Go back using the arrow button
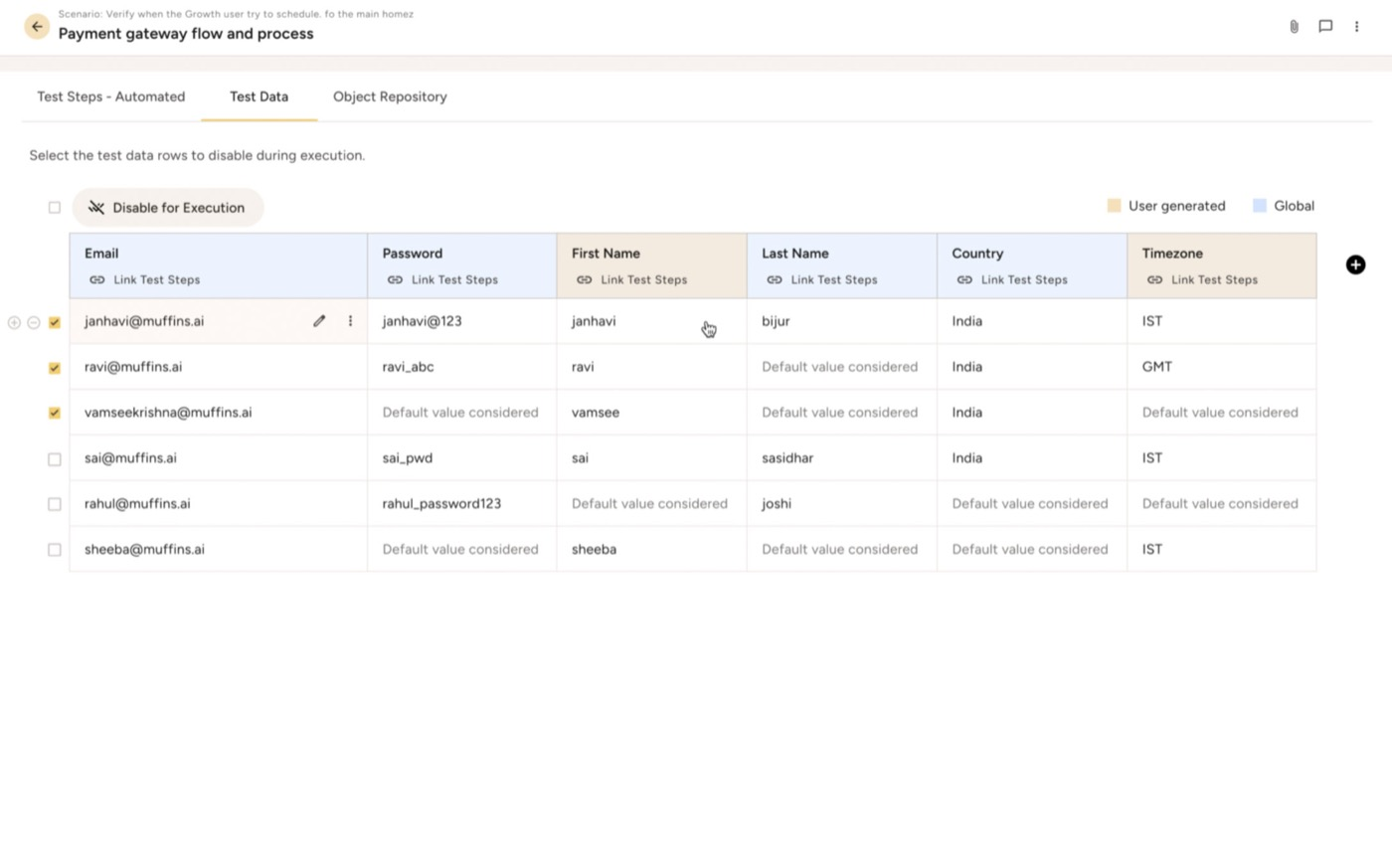This screenshot has height=868, width=1392. click(x=37, y=27)
